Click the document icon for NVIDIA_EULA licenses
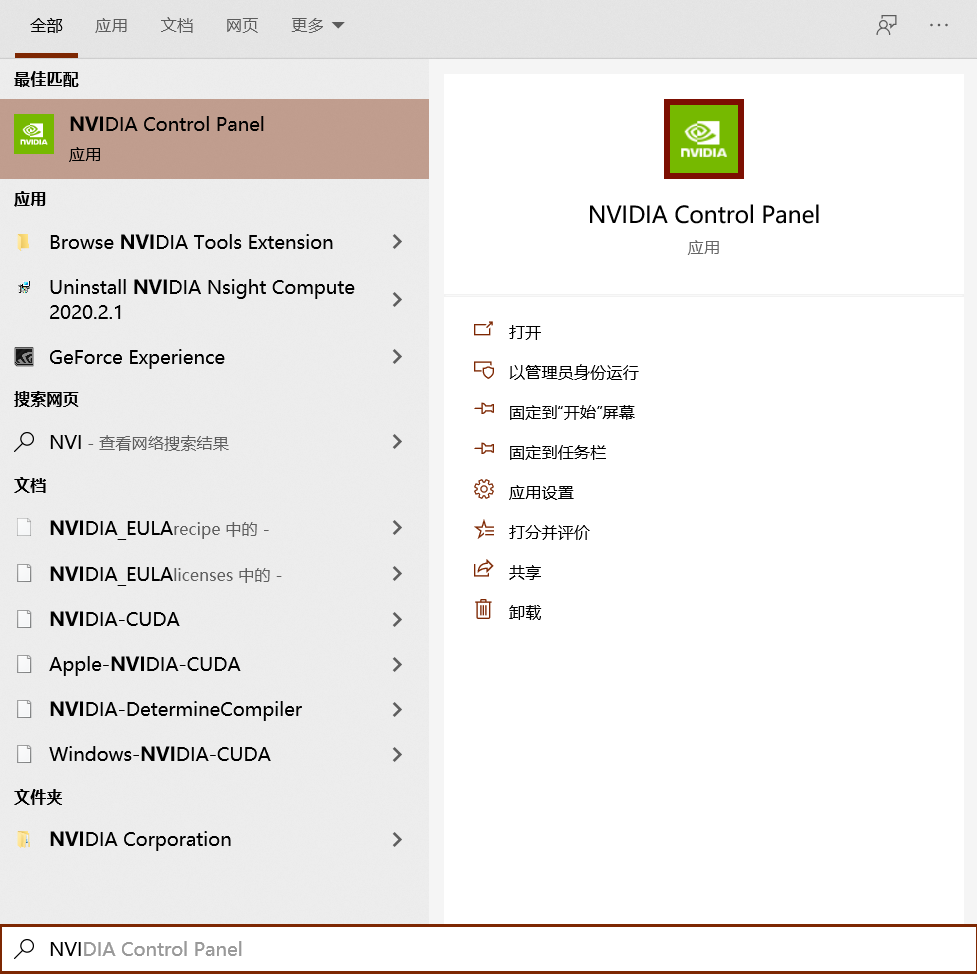Screen dimensions: 977x974 24,573
